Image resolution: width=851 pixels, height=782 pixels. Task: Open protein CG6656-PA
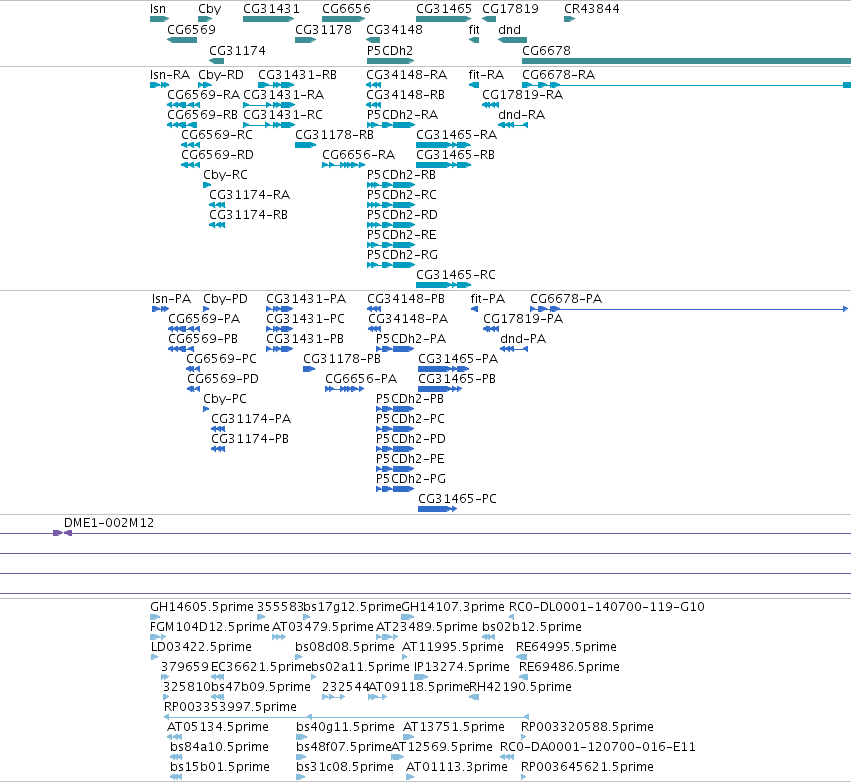[x=345, y=389]
